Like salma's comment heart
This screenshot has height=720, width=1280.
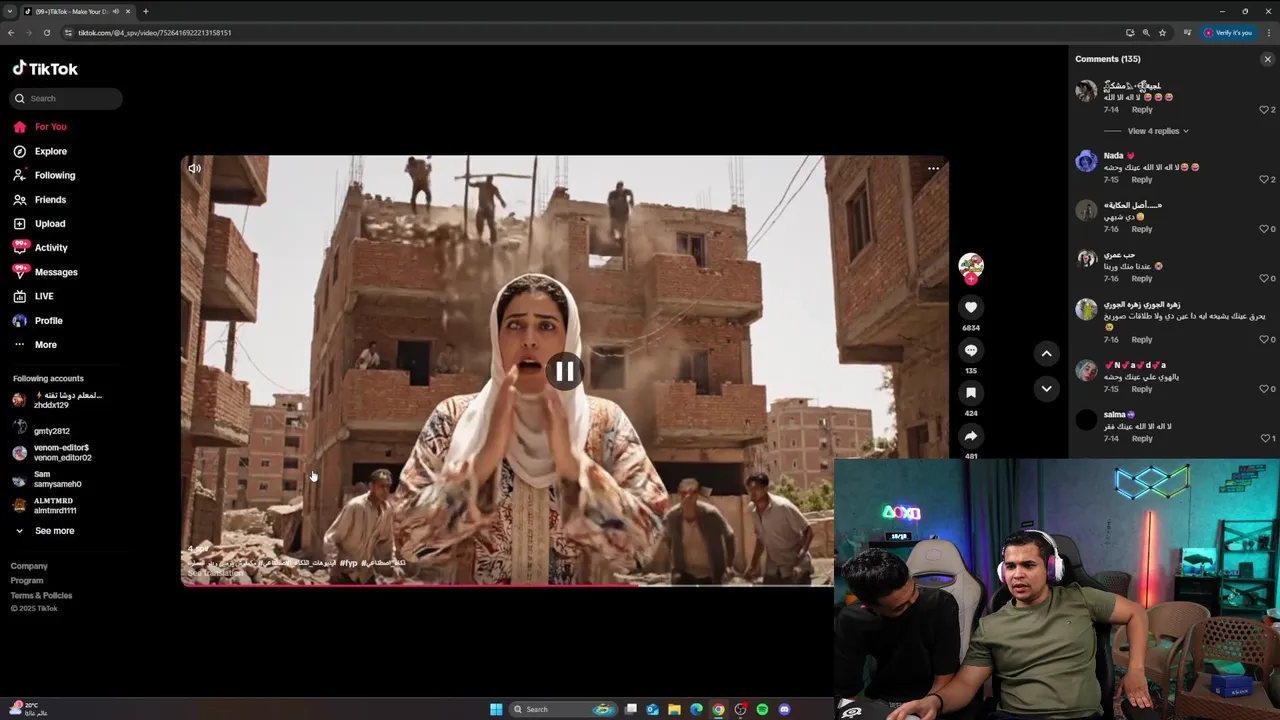pyautogui.click(x=1264, y=438)
